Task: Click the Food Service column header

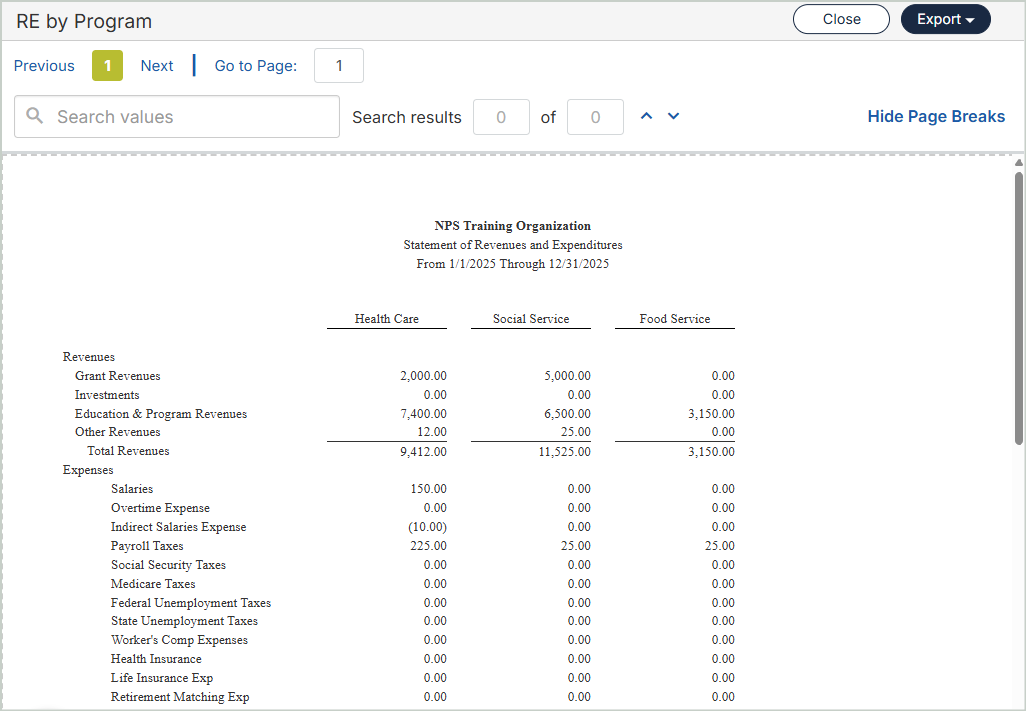Action: tap(675, 319)
